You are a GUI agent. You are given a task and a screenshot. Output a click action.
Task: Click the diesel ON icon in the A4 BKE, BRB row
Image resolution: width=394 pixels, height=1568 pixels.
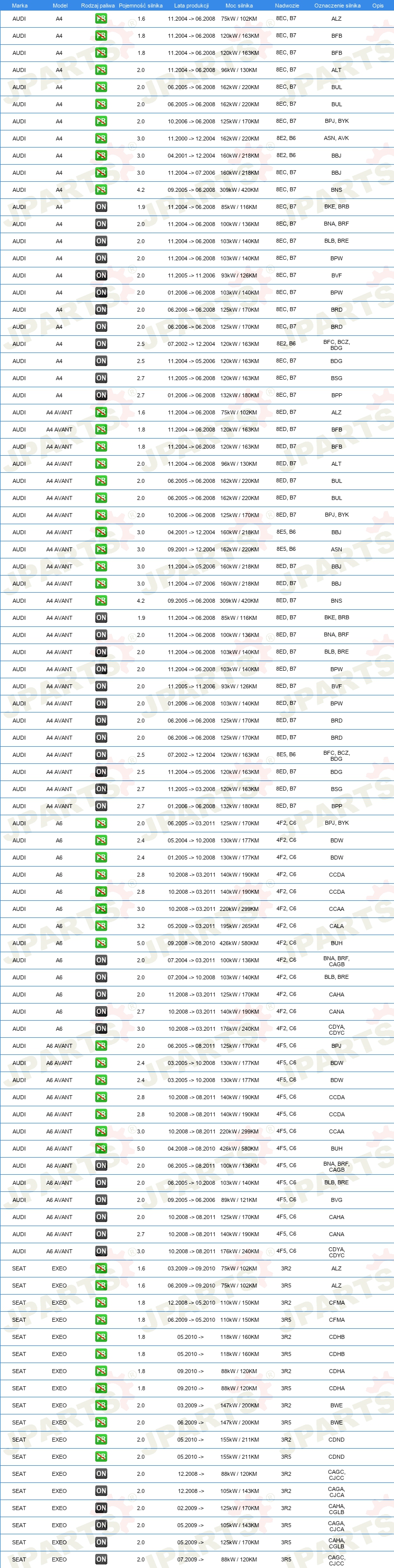pos(101,207)
